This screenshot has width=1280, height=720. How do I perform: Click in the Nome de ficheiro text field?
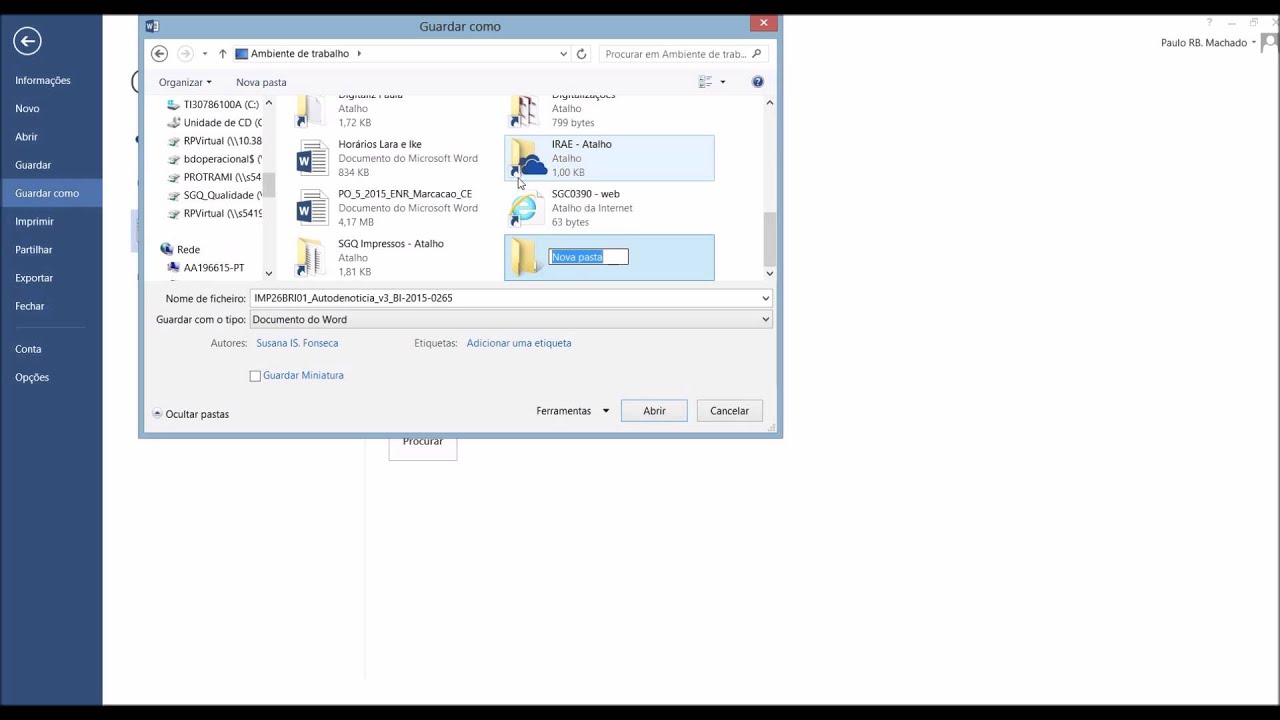(505, 298)
